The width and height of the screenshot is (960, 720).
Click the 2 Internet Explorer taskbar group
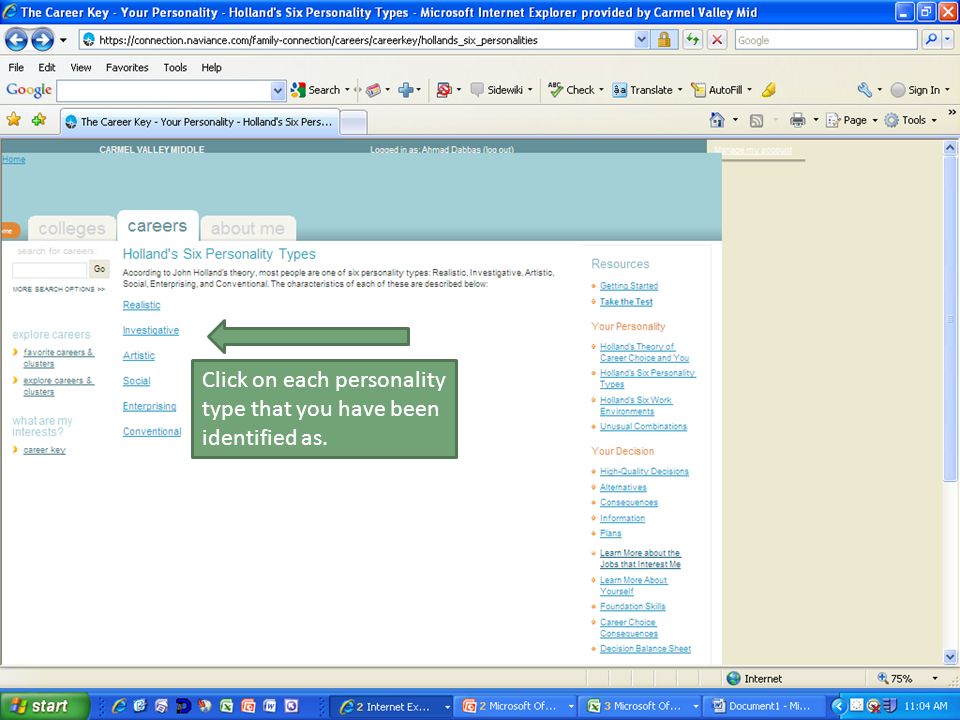pos(394,706)
